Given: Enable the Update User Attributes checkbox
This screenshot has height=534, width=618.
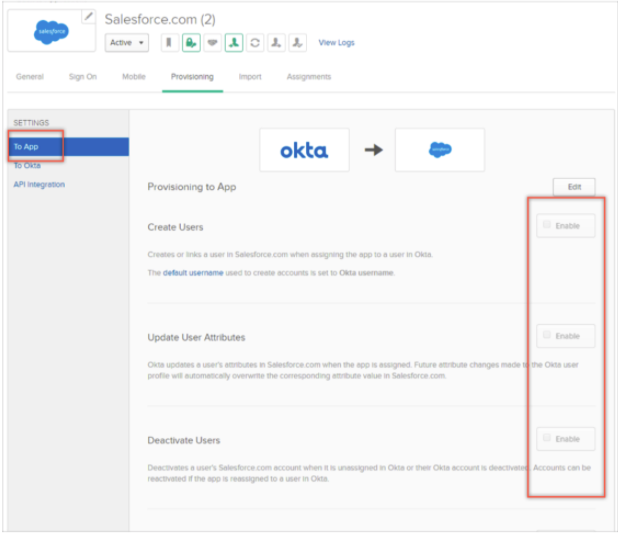Looking at the screenshot, I should pyautogui.click(x=547, y=335).
